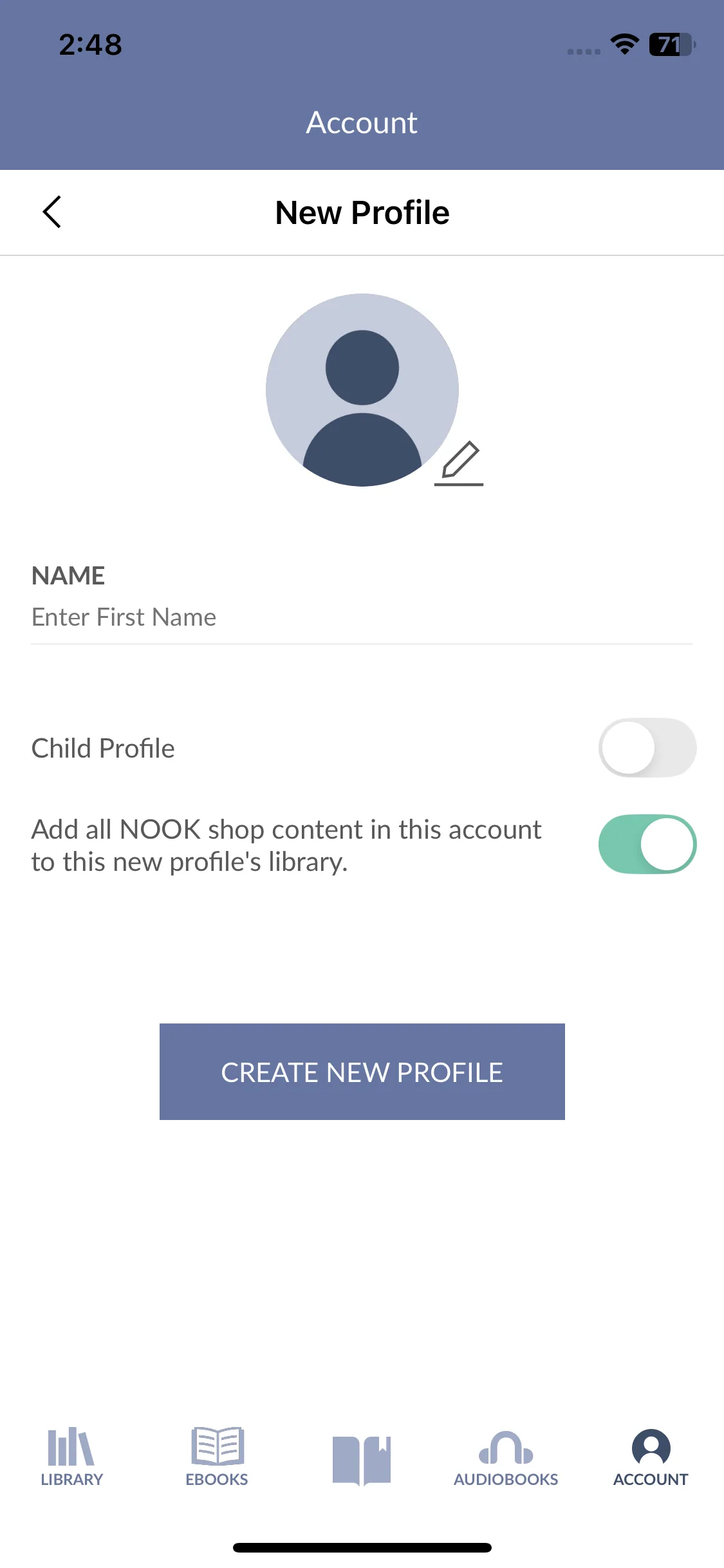Image resolution: width=724 pixels, height=1568 pixels.
Task: Switch to the EBOOKS tab label
Action: [217, 1479]
